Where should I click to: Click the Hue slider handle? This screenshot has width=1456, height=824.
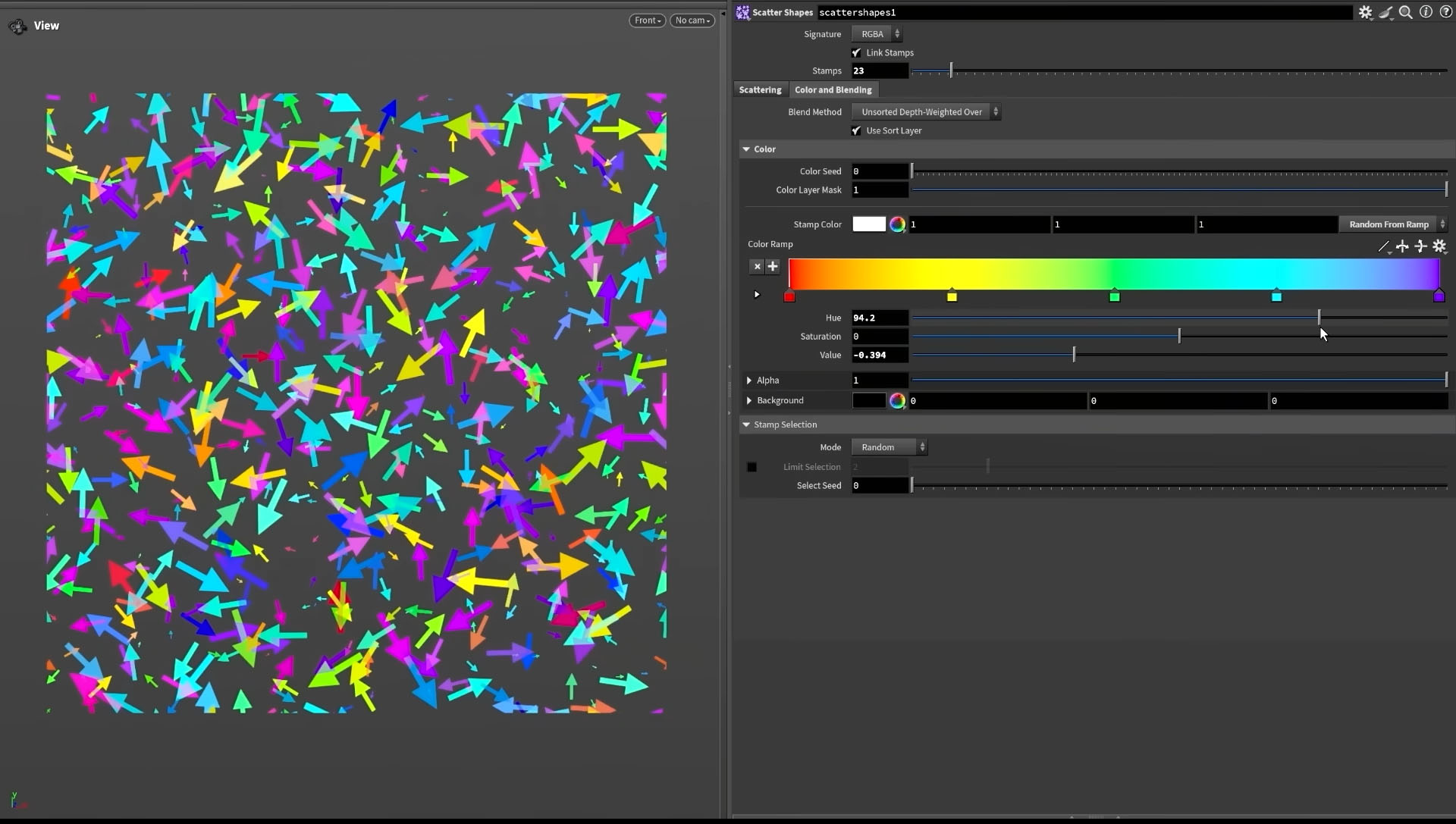(1319, 318)
